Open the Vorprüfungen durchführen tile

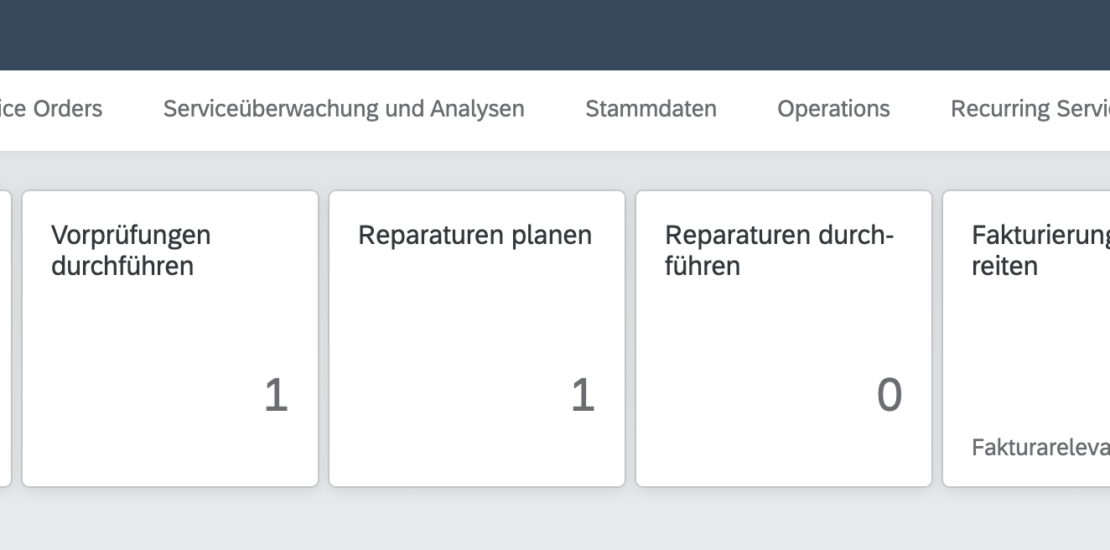tap(170, 340)
